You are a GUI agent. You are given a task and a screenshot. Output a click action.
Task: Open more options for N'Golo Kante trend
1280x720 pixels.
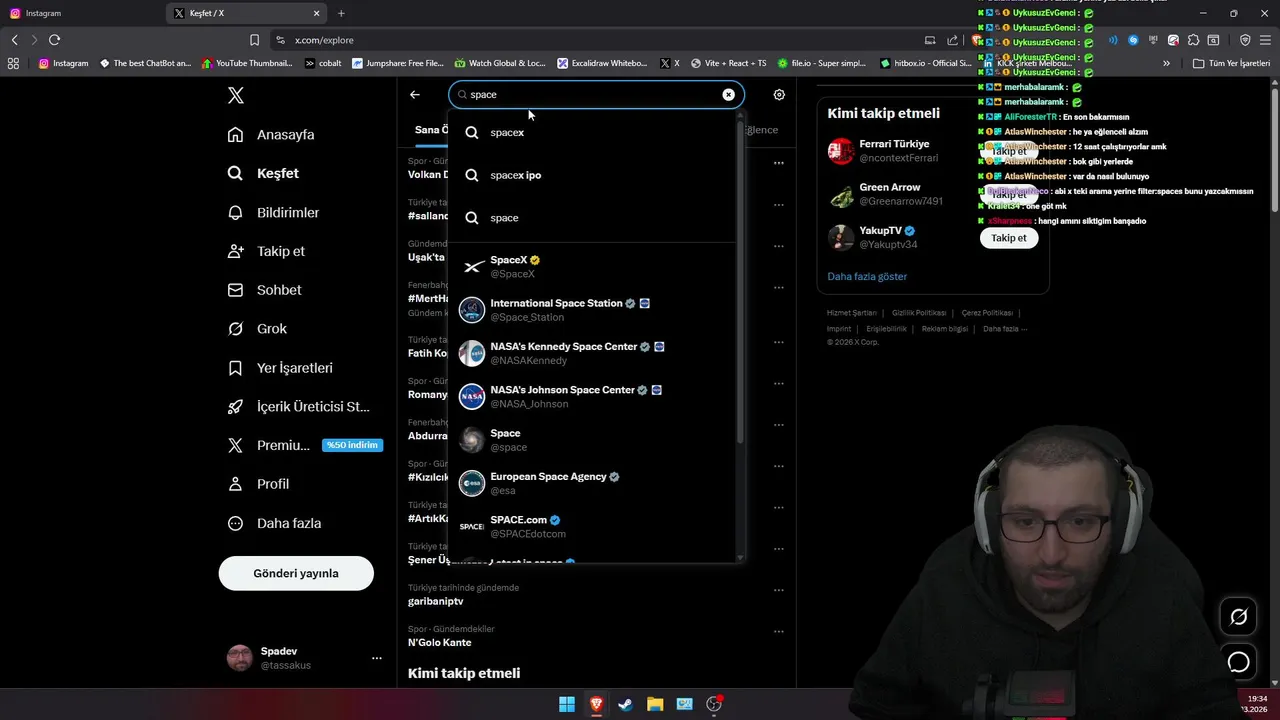pos(779,632)
